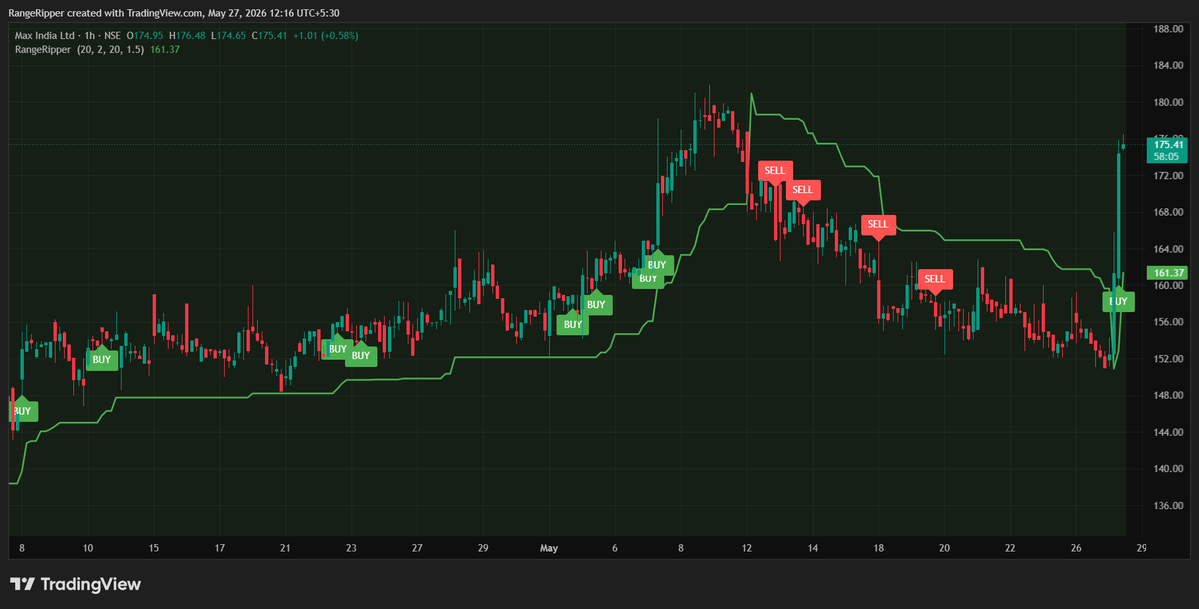Image resolution: width=1199 pixels, height=609 pixels.
Task: Click the SELL label above date 18
Action: [878, 226]
